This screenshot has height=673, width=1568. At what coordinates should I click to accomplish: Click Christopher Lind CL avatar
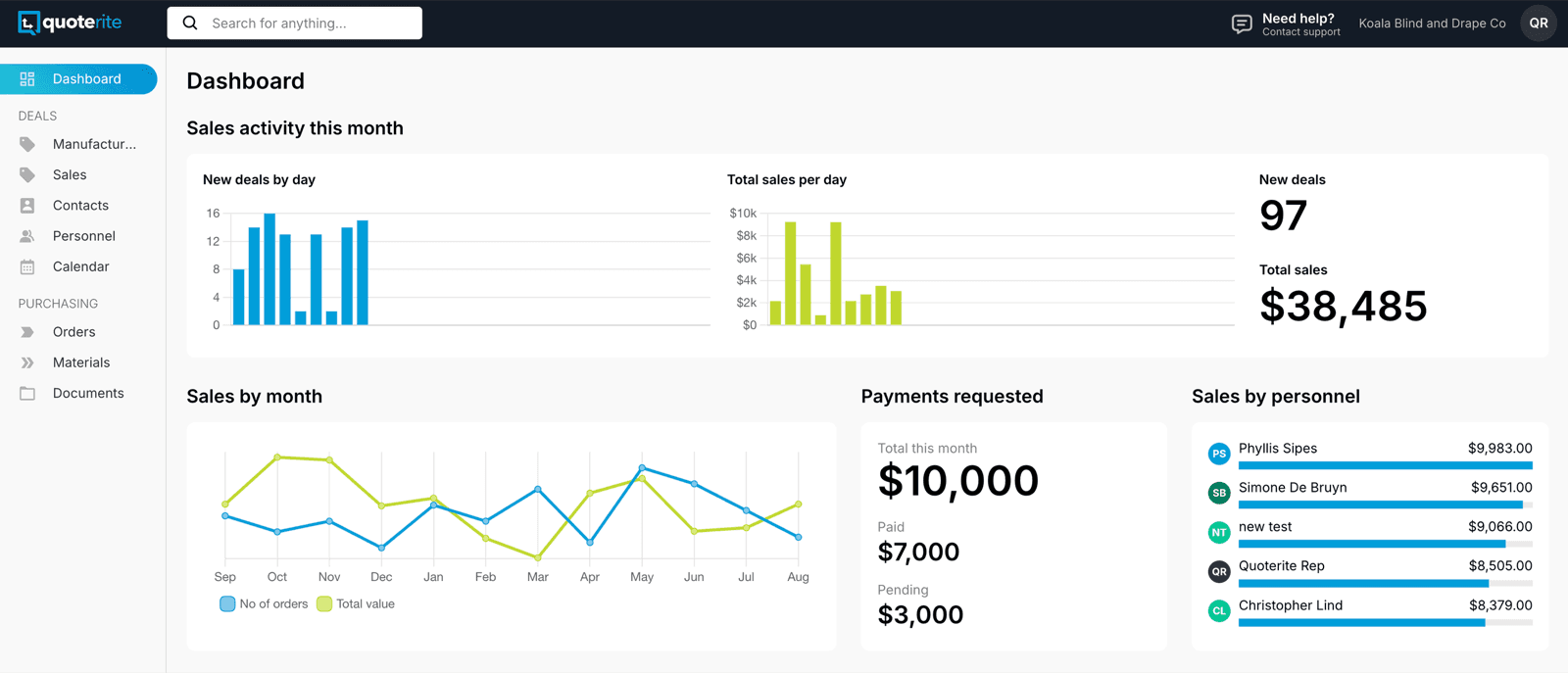(x=1219, y=610)
